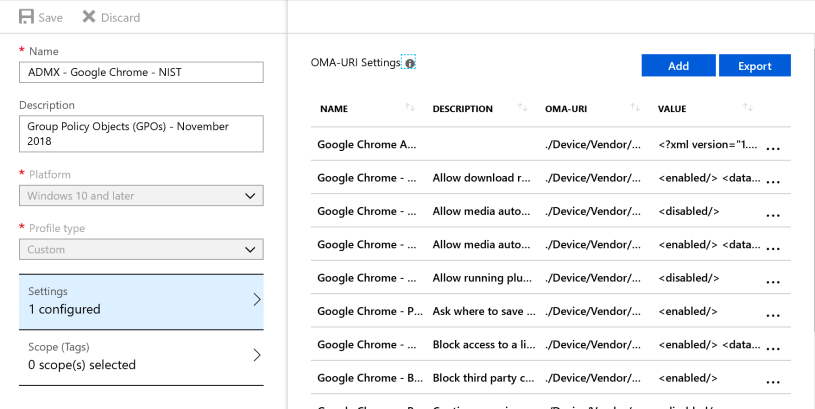
Task: Open ellipsis menu for Block third party row
Action: click(772, 379)
